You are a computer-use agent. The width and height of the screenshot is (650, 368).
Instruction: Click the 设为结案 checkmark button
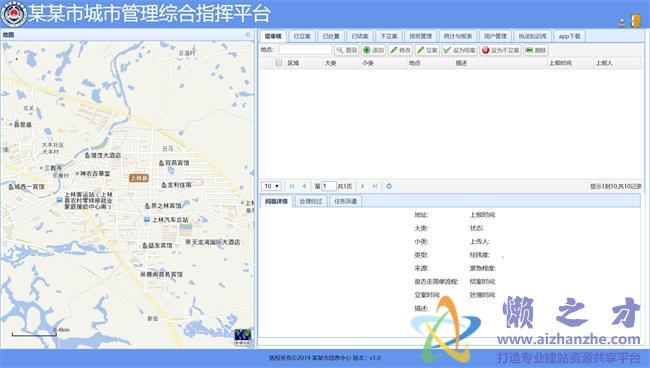(x=459, y=50)
